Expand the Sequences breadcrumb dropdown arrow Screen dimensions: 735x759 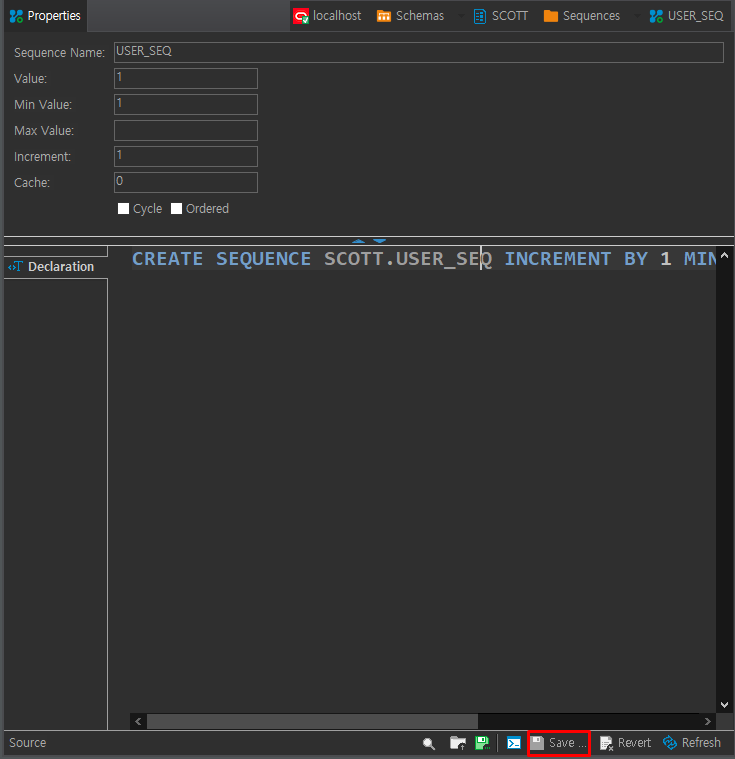point(637,16)
